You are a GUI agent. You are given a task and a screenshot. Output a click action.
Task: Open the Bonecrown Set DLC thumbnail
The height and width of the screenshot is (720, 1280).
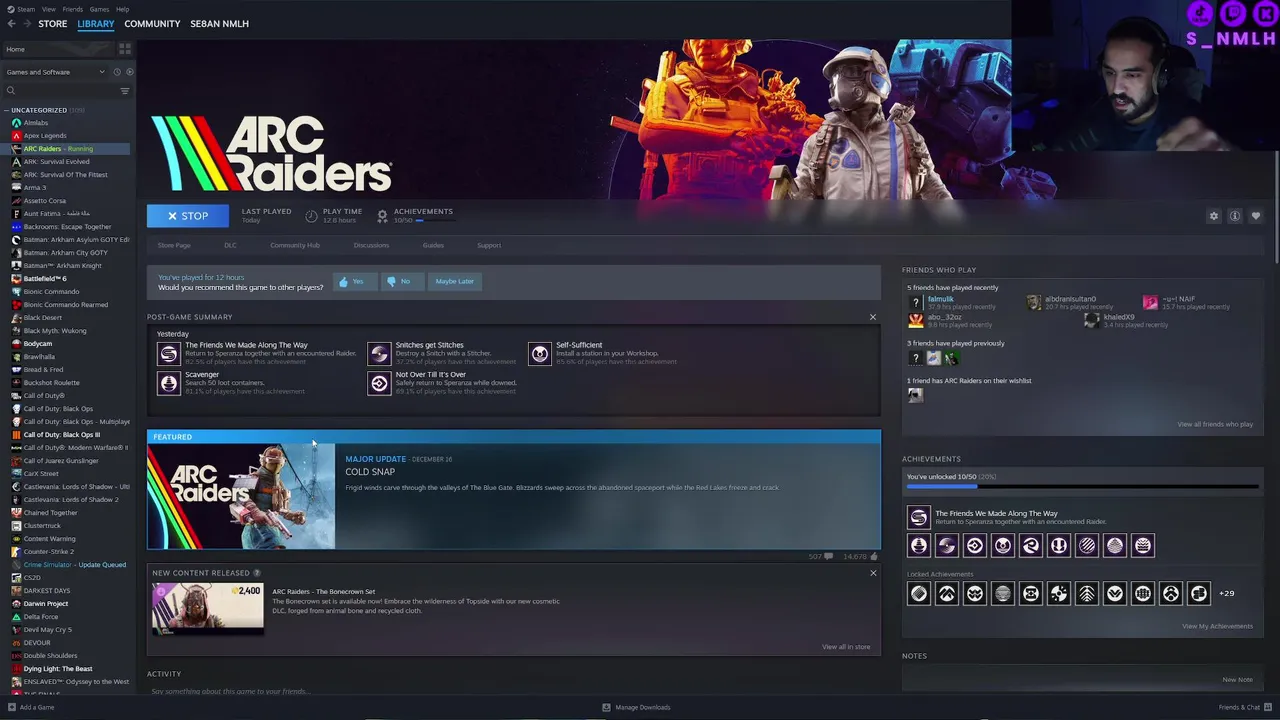pyautogui.click(x=208, y=608)
